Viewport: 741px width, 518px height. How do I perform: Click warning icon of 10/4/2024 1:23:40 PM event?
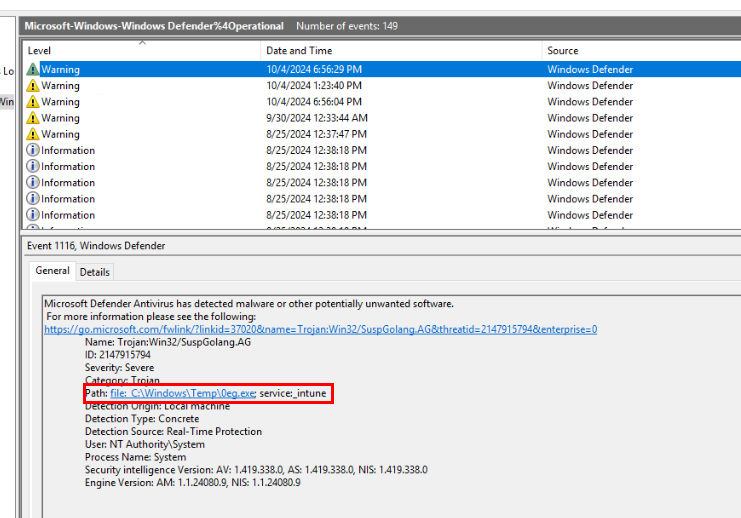(x=33, y=86)
